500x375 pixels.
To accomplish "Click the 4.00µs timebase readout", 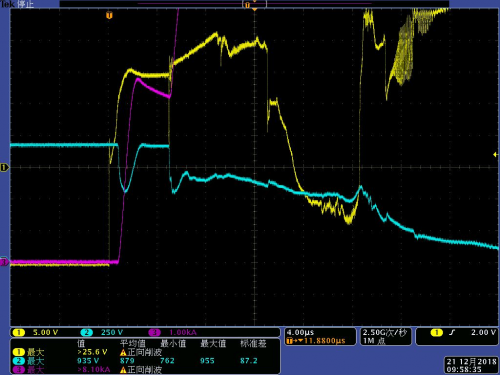I will click(300, 332).
